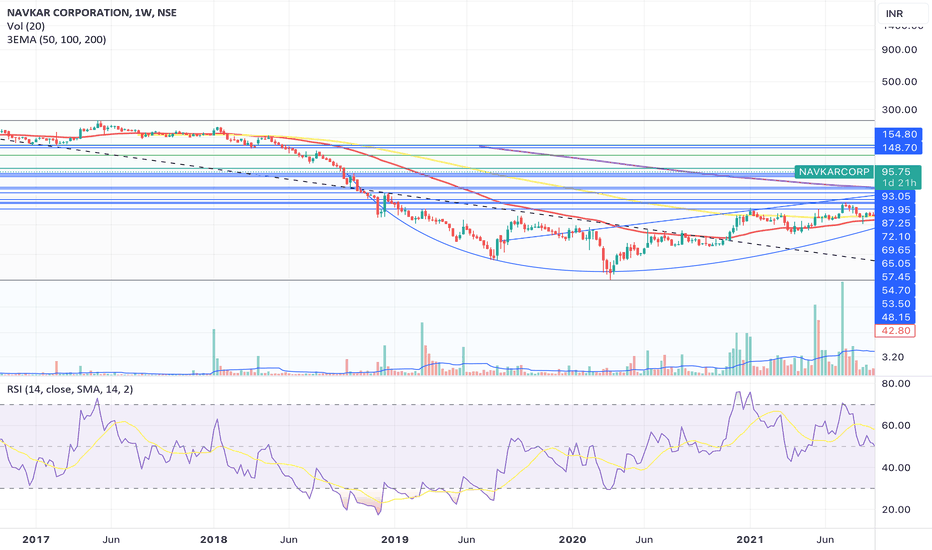Click the 2021 label on time axis

click(750, 540)
